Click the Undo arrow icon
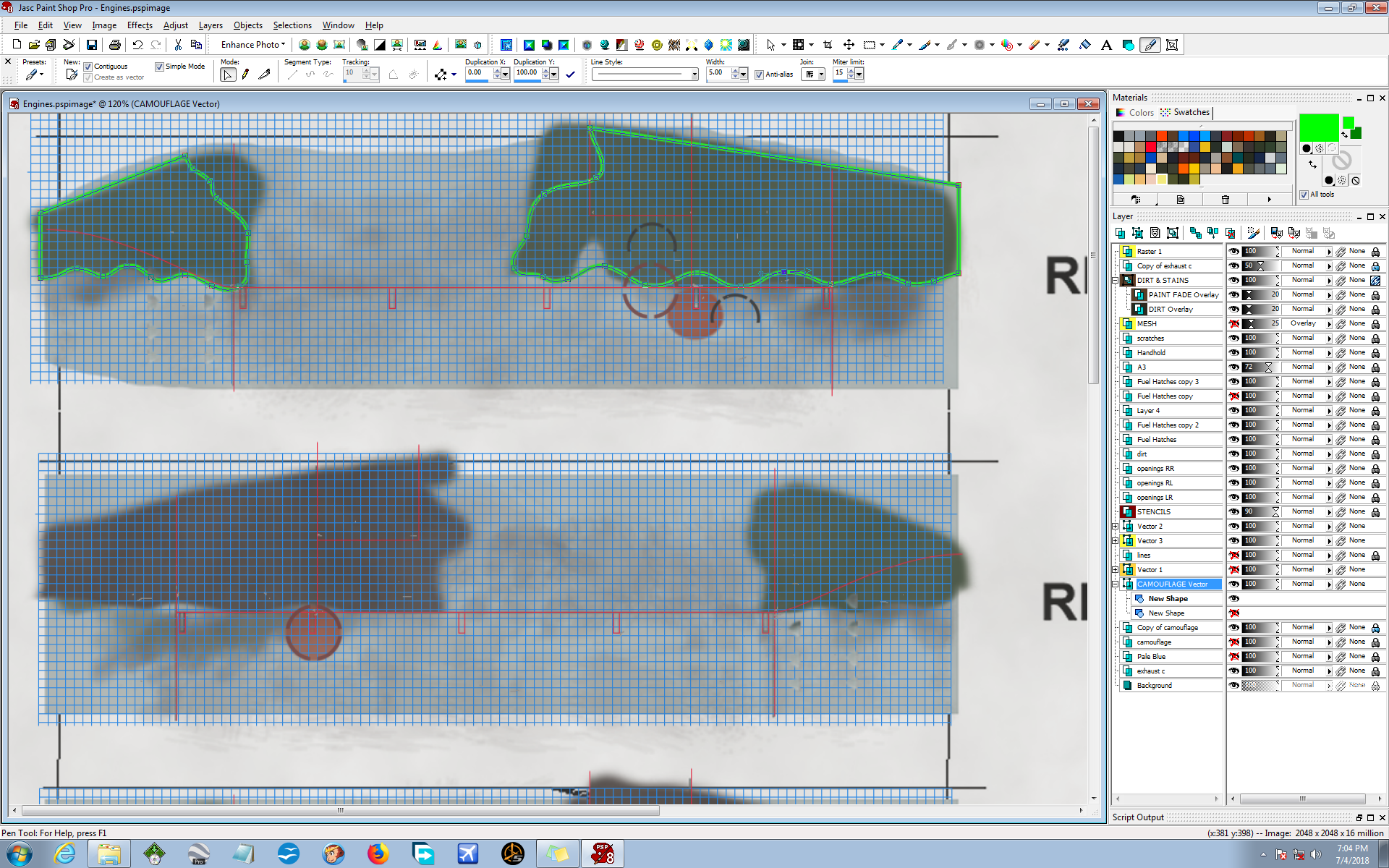The image size is (1389, 868). click(137, 45)
